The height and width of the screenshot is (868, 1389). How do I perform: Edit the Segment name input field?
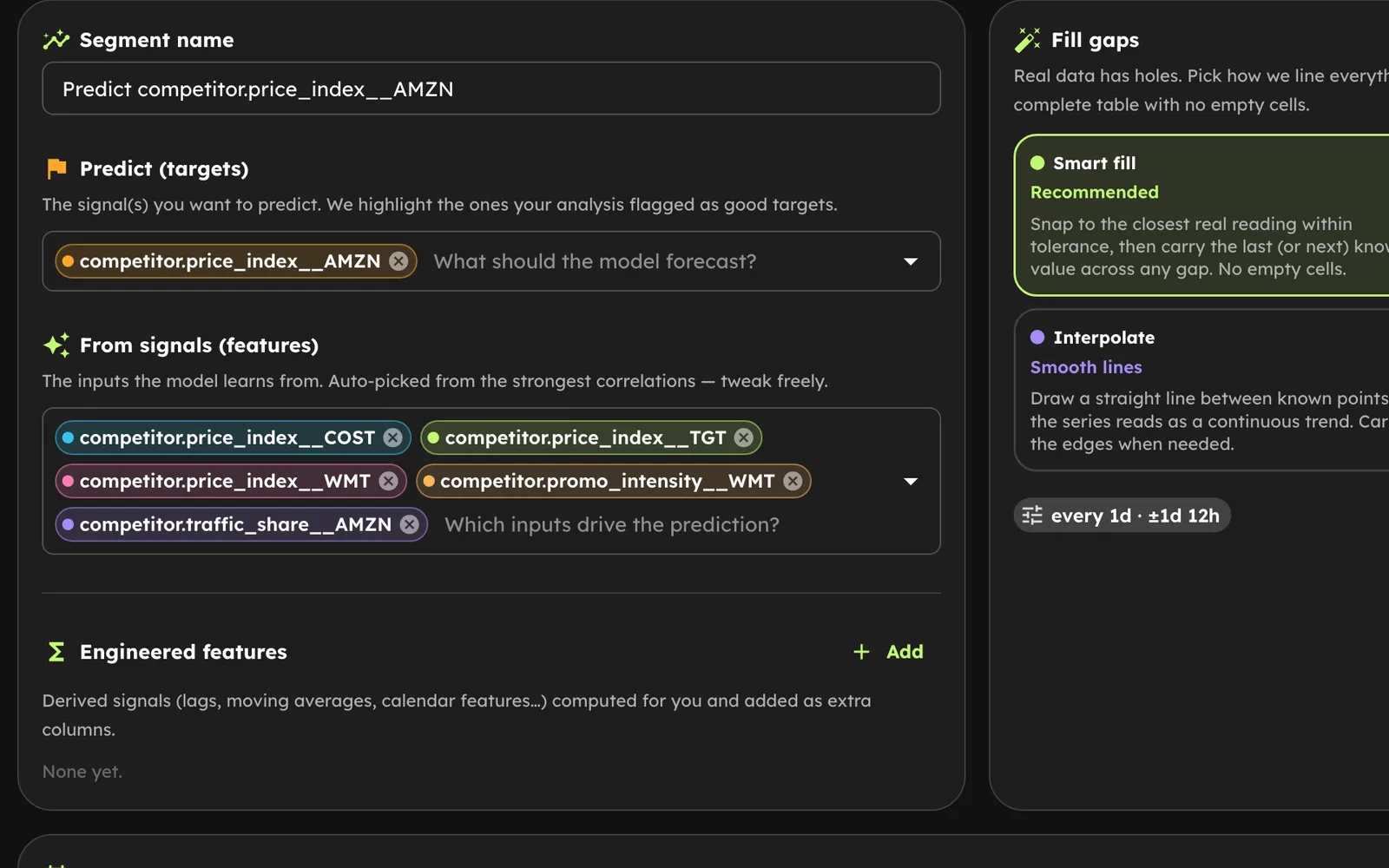coord(491,89)
